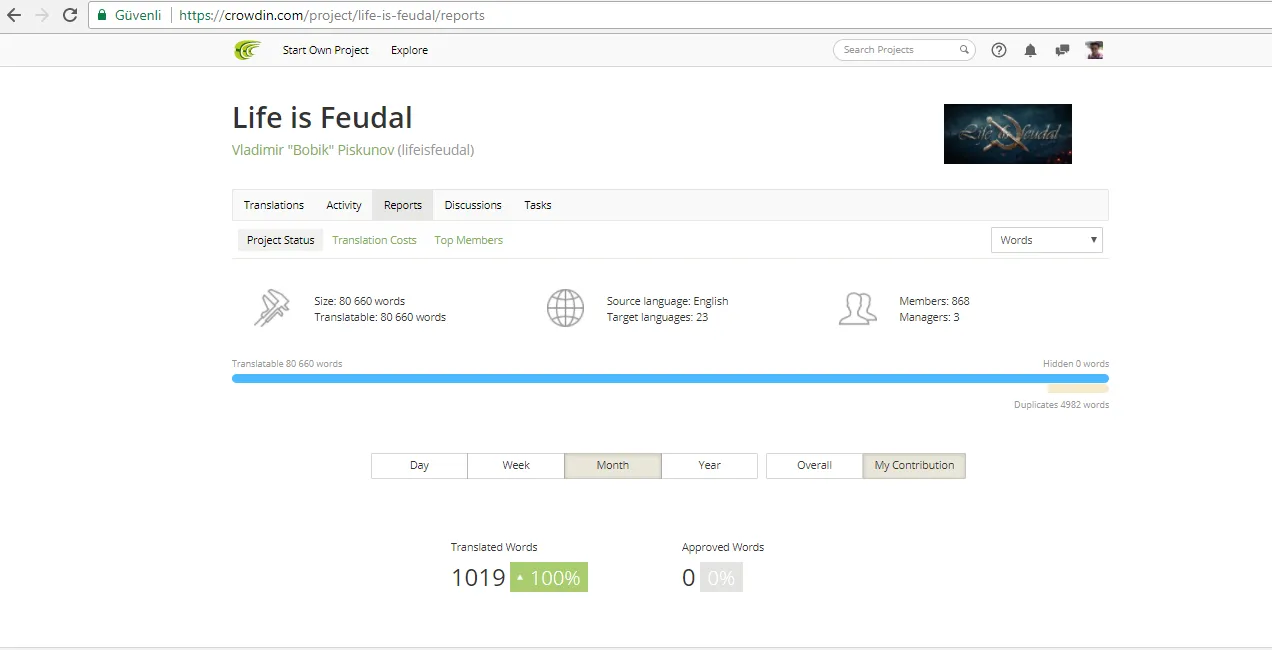Open the Discussions tab
Screen dimensions: 1272x650
point(473,205)
